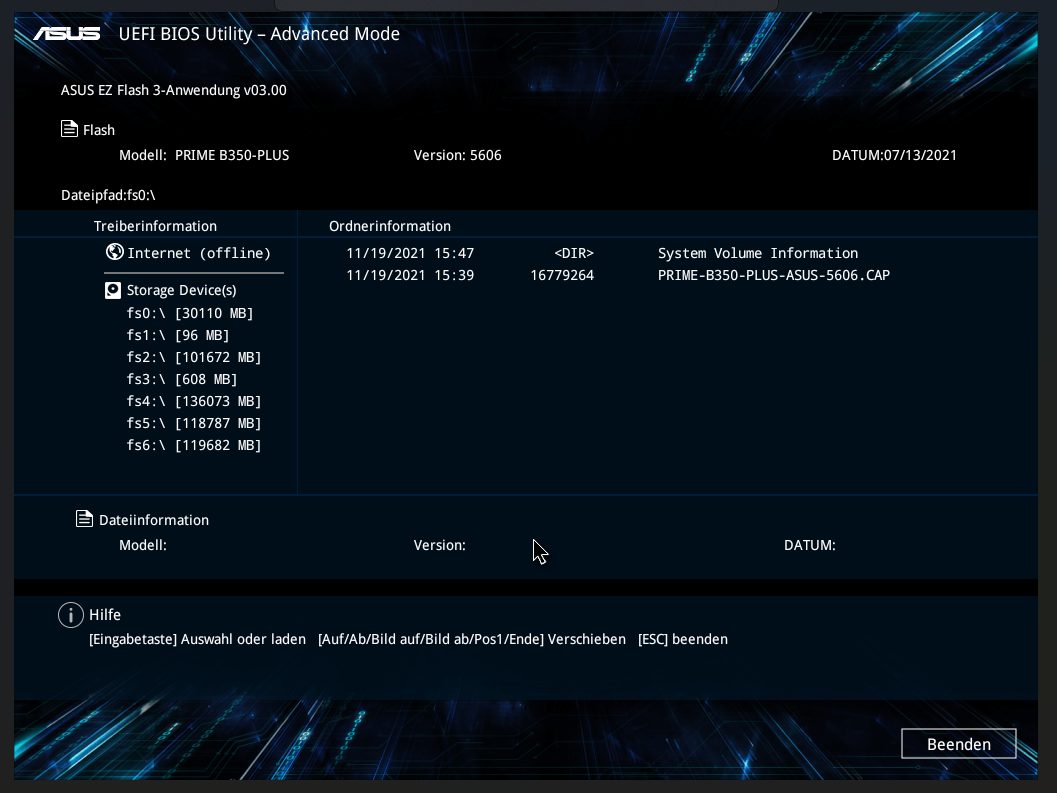Click the Internet globe icon
The height and width of the screenshot is (793, 1057).
(115, 252)
